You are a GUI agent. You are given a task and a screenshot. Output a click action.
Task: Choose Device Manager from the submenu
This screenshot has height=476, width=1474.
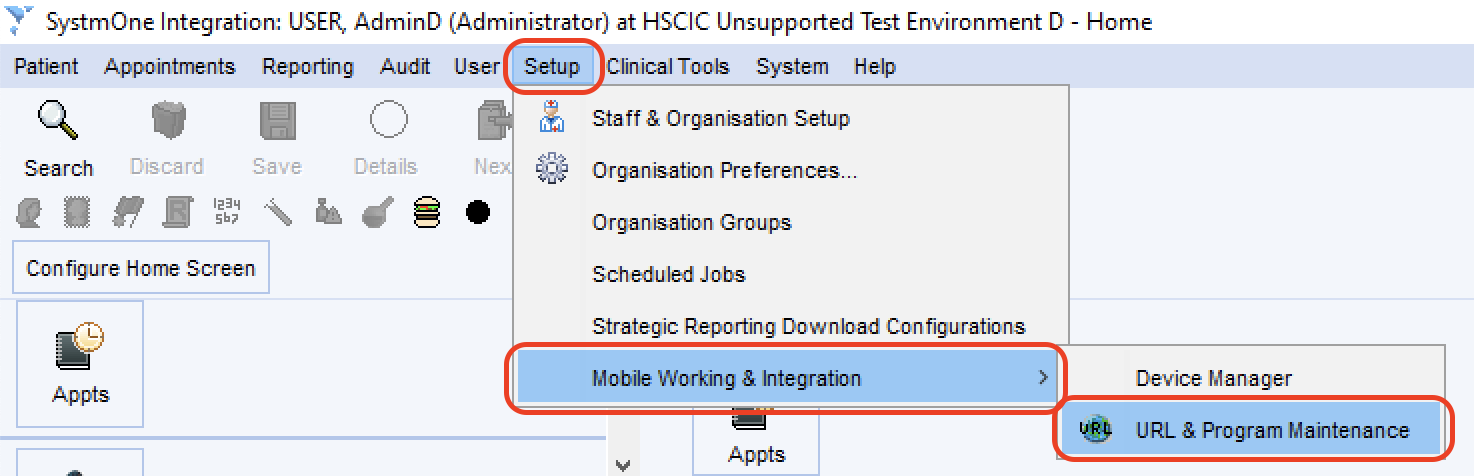pyautogui.click(x=1213, y=378)
